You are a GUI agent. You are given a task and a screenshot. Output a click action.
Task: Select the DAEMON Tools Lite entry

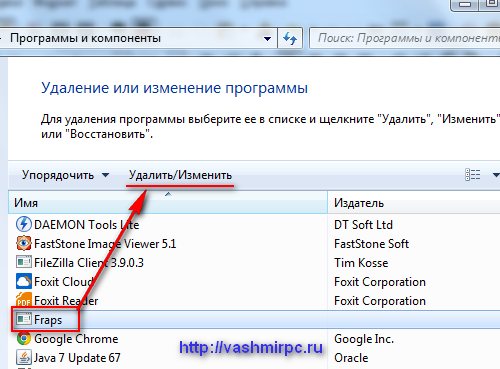tap(87, 224)
